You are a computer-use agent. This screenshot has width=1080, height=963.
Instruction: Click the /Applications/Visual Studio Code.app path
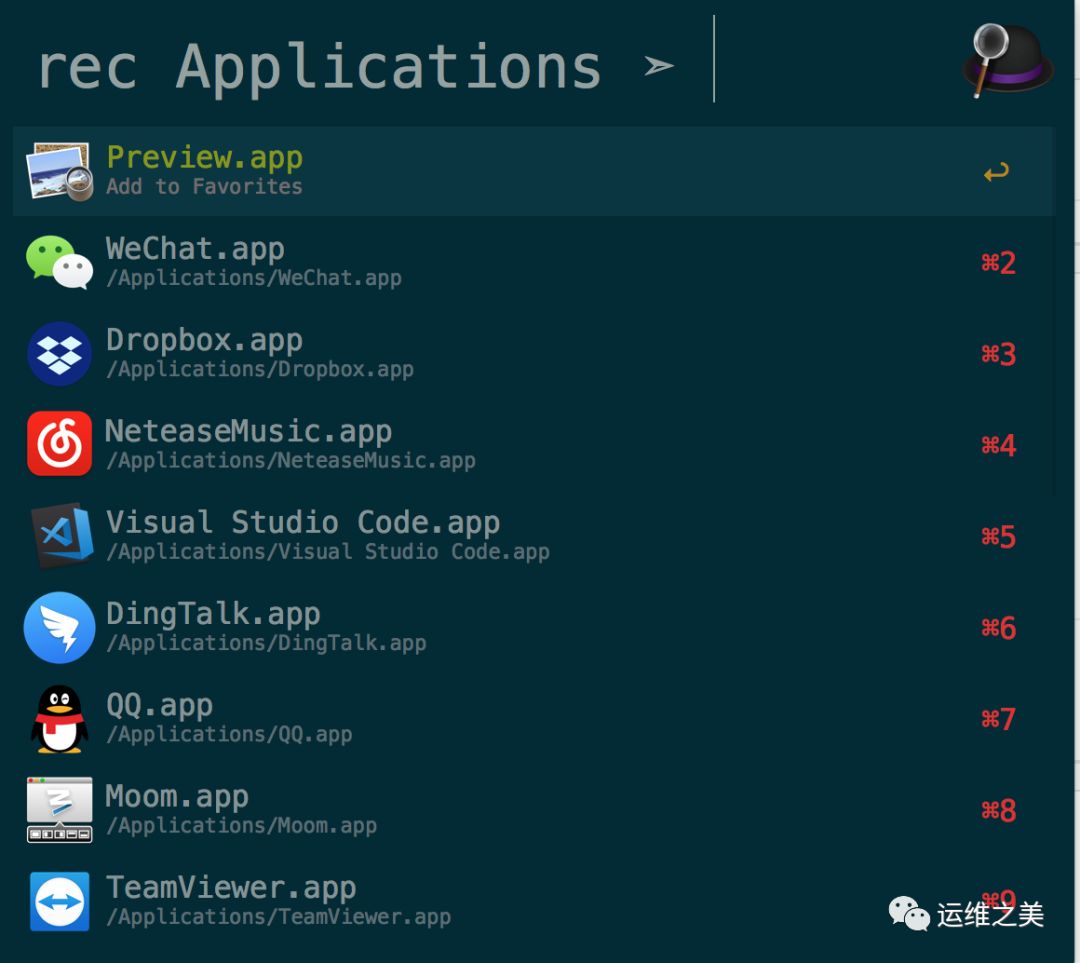click(x=328, y=552)
